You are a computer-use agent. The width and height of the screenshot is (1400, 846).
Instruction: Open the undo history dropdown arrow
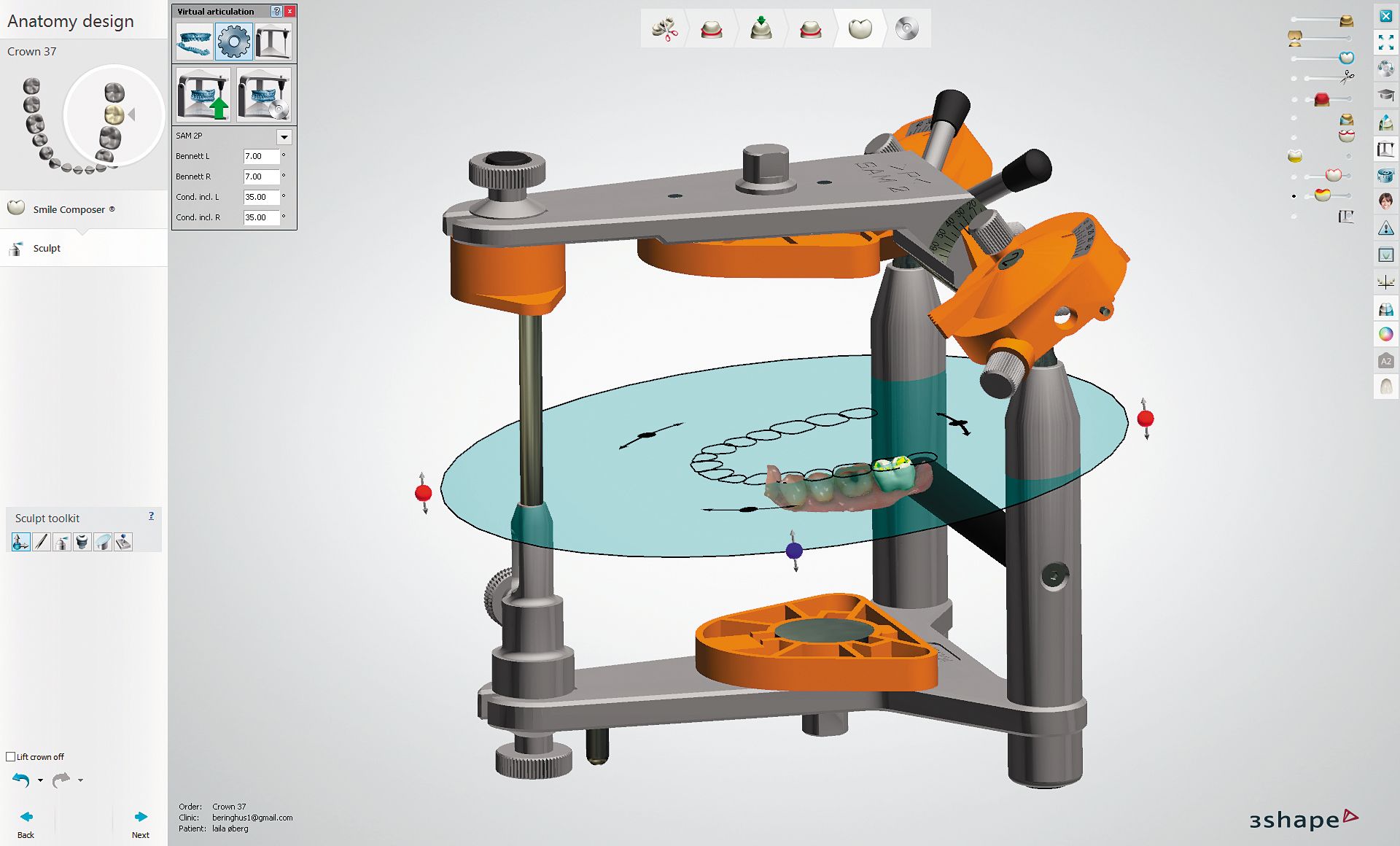pos(40,780)
